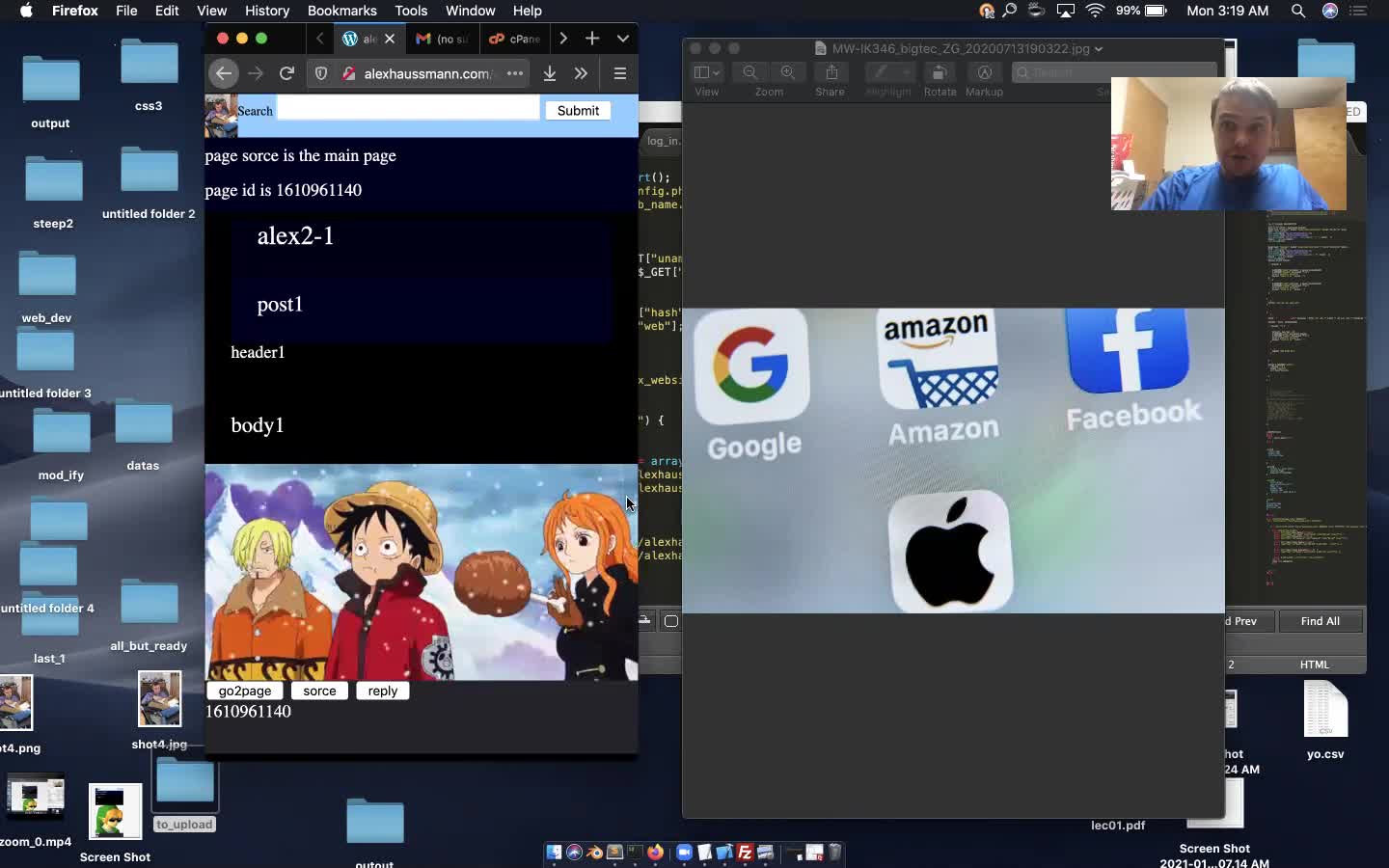Zoom out in Preview toolbar

point(749,72)
